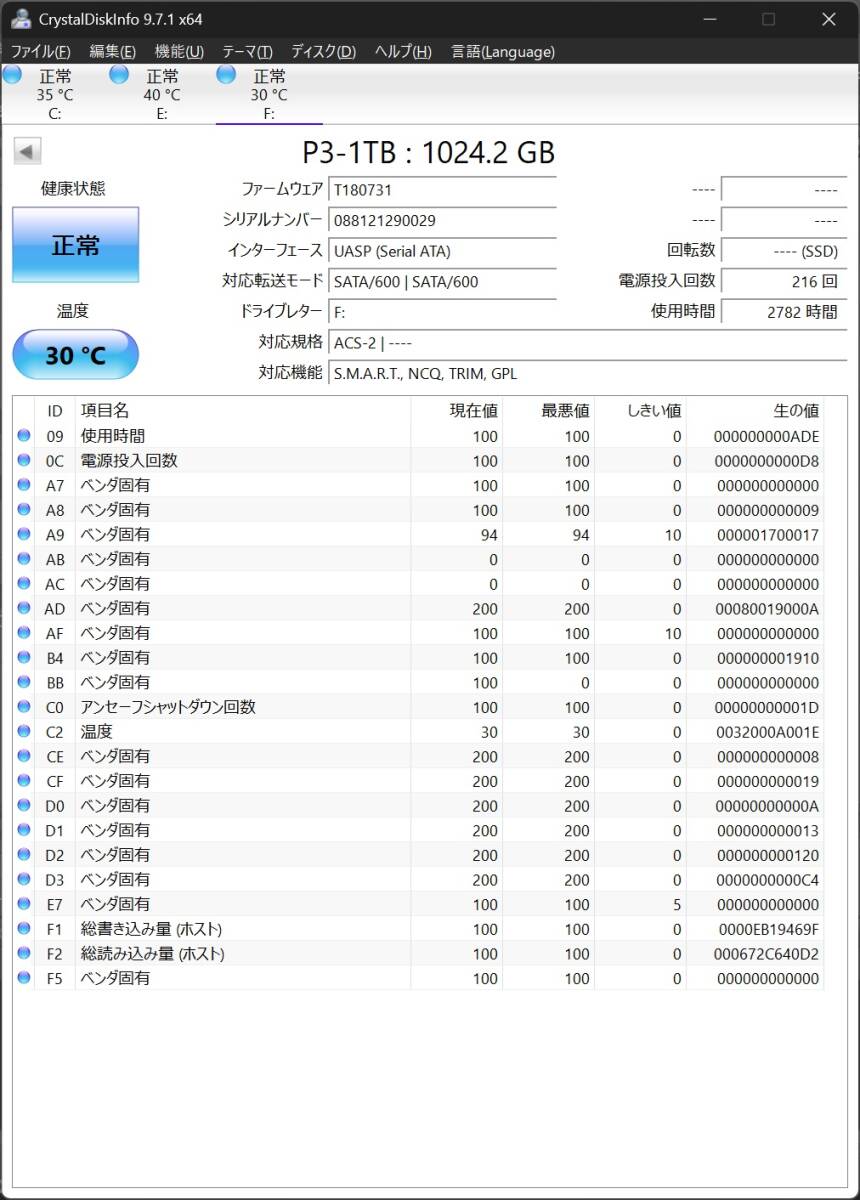Click status orb of attribute F5 row
Viewport: 860px width, 1200px height.
click(24, 978)
